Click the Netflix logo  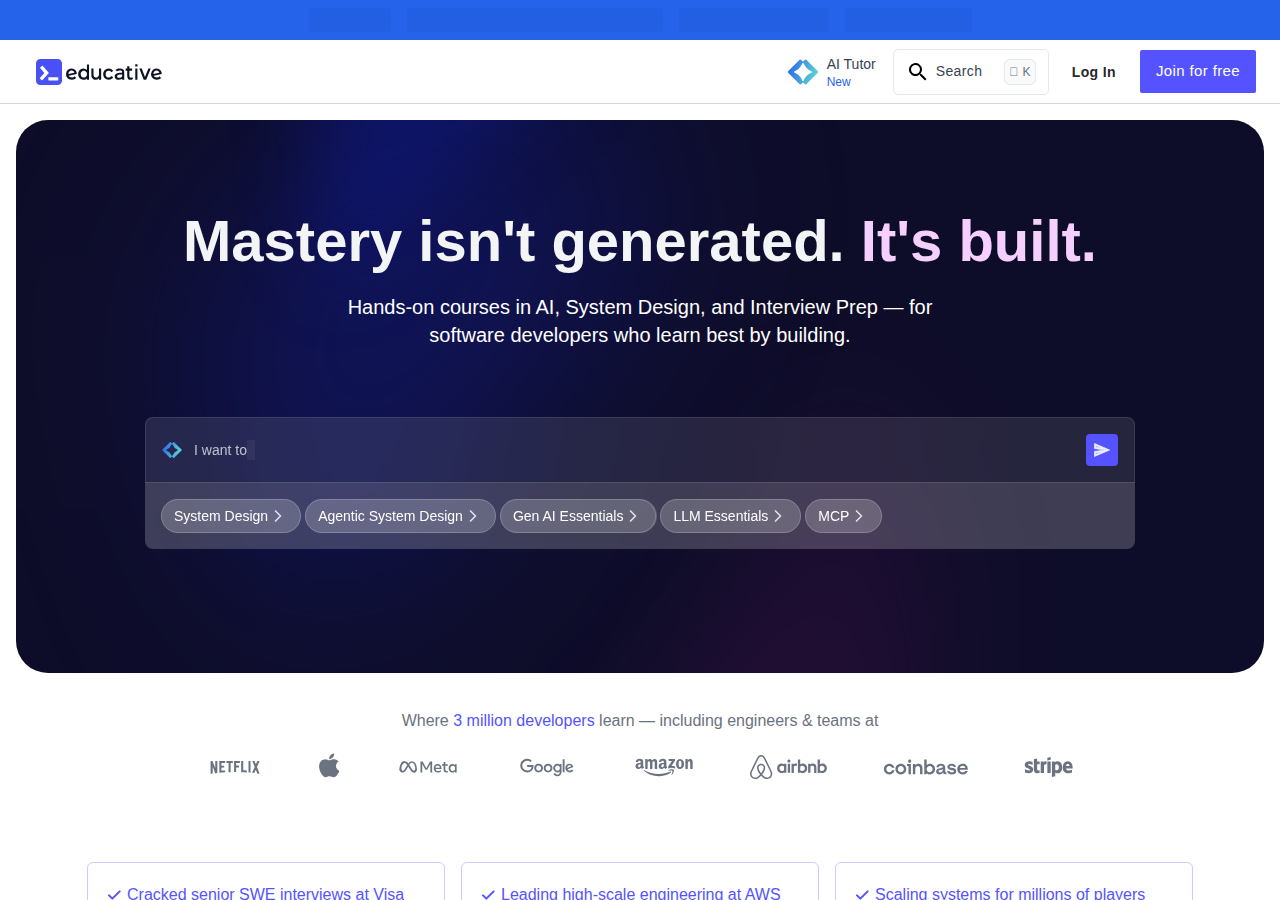pos(235,767)
